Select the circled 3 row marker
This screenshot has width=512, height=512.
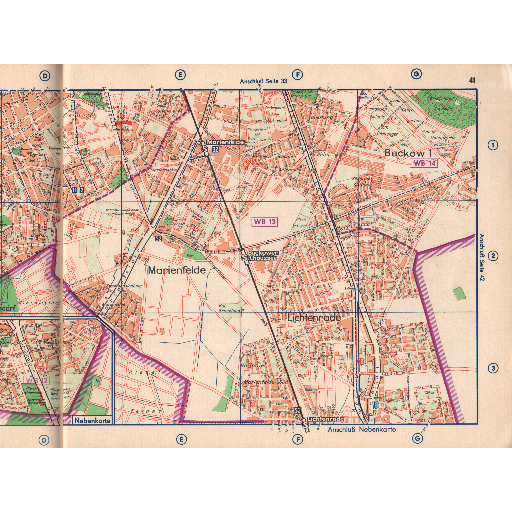pos(493,368)
